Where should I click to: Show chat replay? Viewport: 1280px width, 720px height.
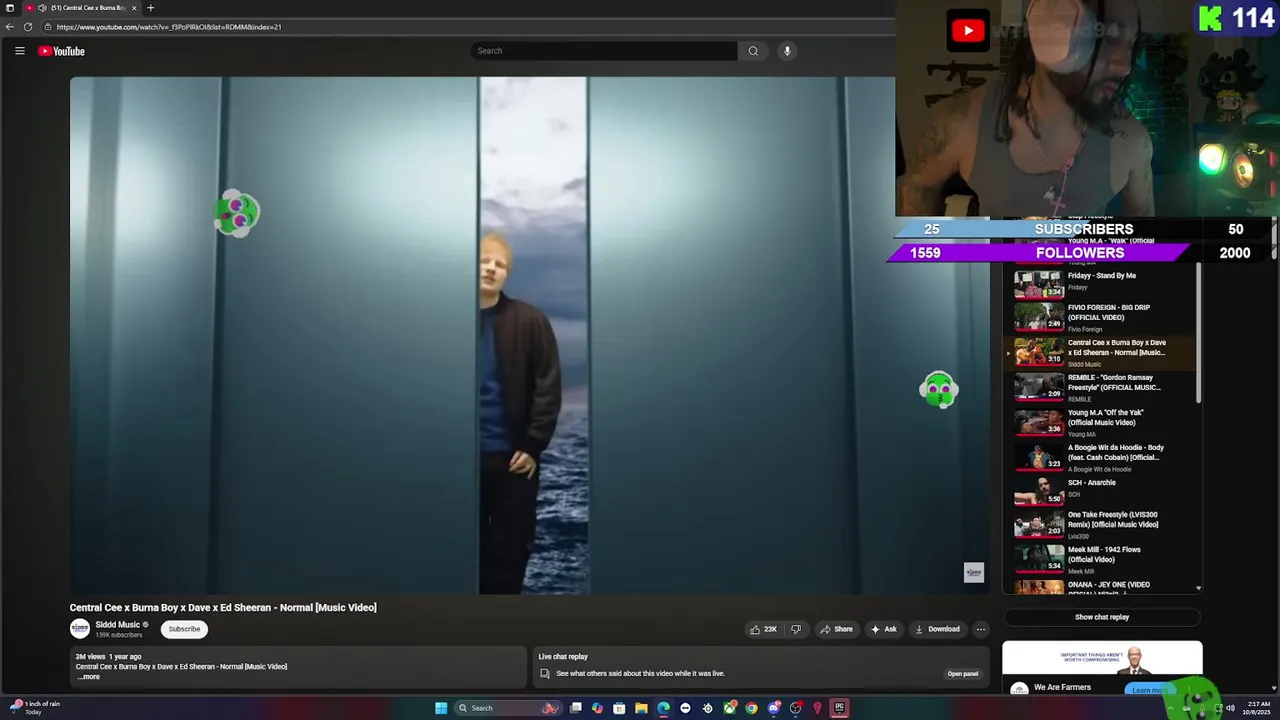pyautogui.click(x=1102, y=617)
